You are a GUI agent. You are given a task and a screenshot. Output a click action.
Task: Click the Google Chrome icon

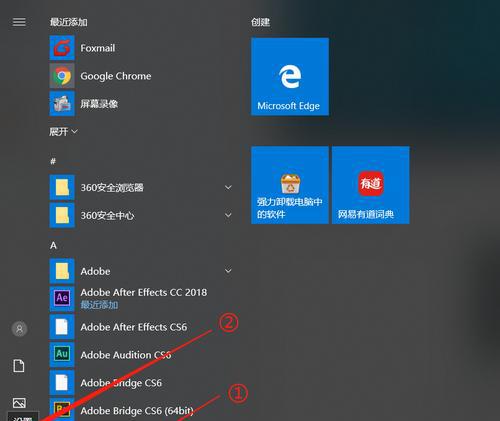[62, 76]
